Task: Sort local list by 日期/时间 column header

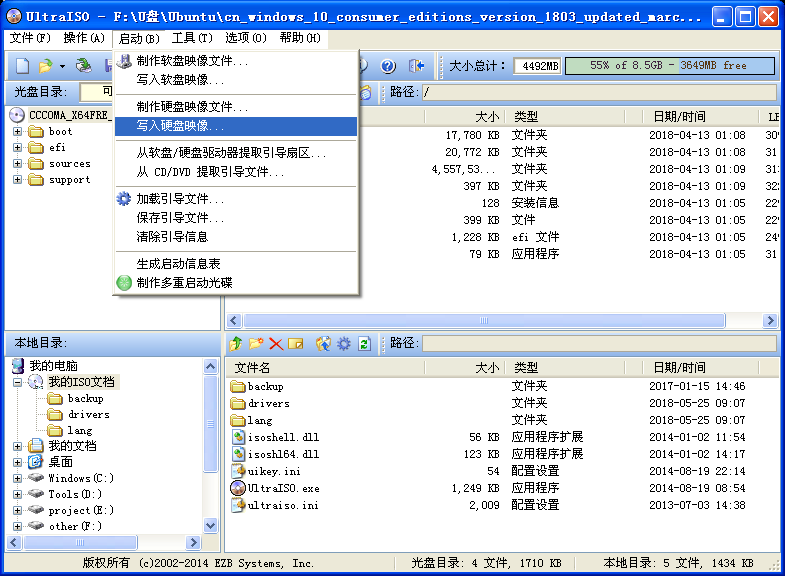Action: (700, 368)
